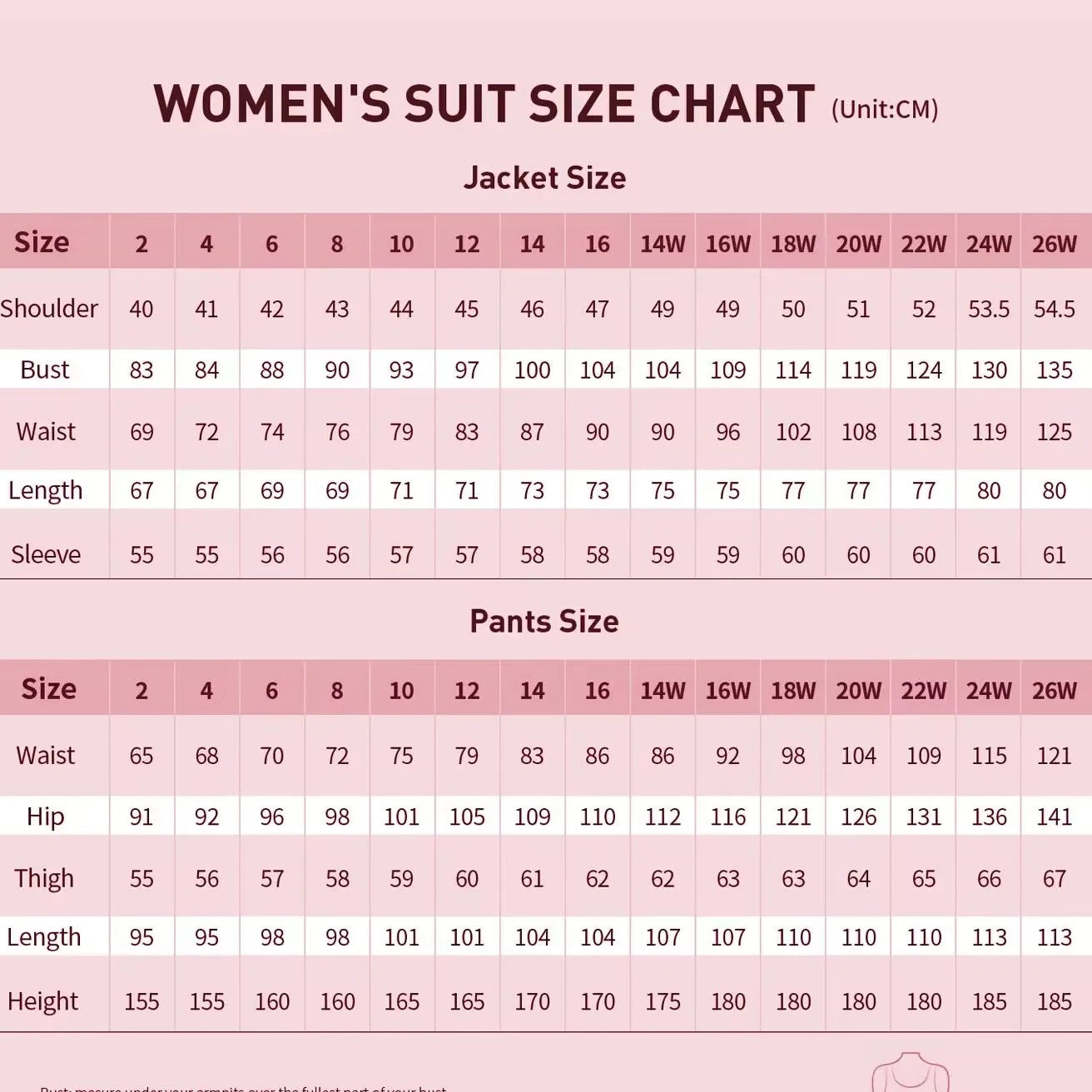1092x1092 pixels.
Task: Click the bust measurement illustration at the bottom
Action: 910,1074
